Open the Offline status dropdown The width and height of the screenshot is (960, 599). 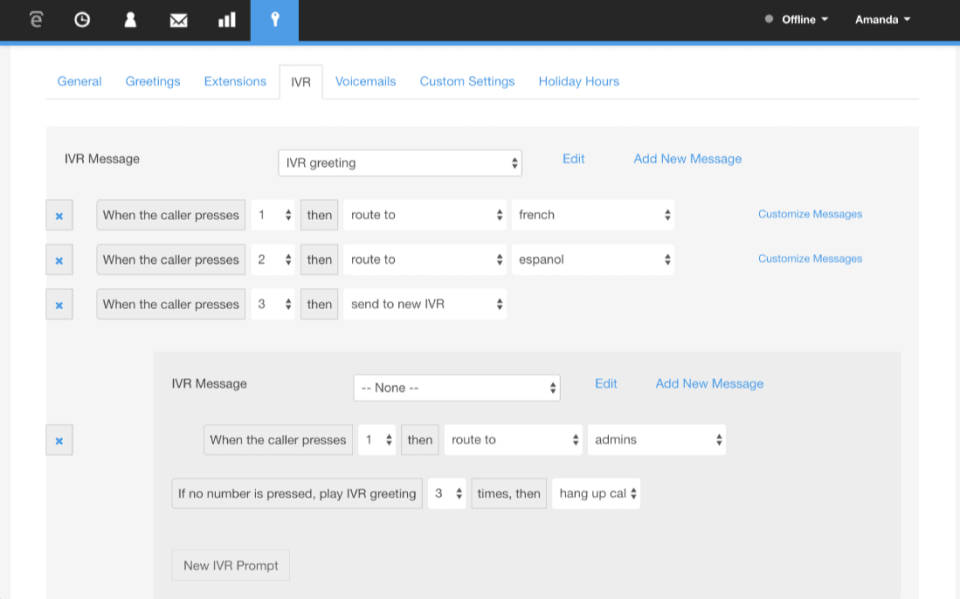click(x=800, y=18)
